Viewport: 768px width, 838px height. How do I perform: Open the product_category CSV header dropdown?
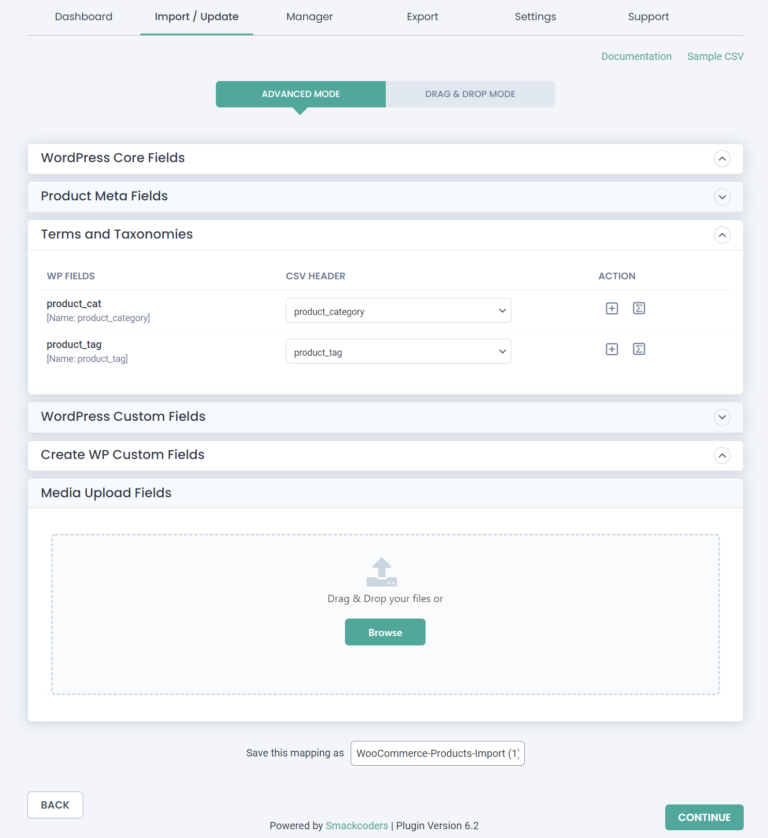point(398,311)
